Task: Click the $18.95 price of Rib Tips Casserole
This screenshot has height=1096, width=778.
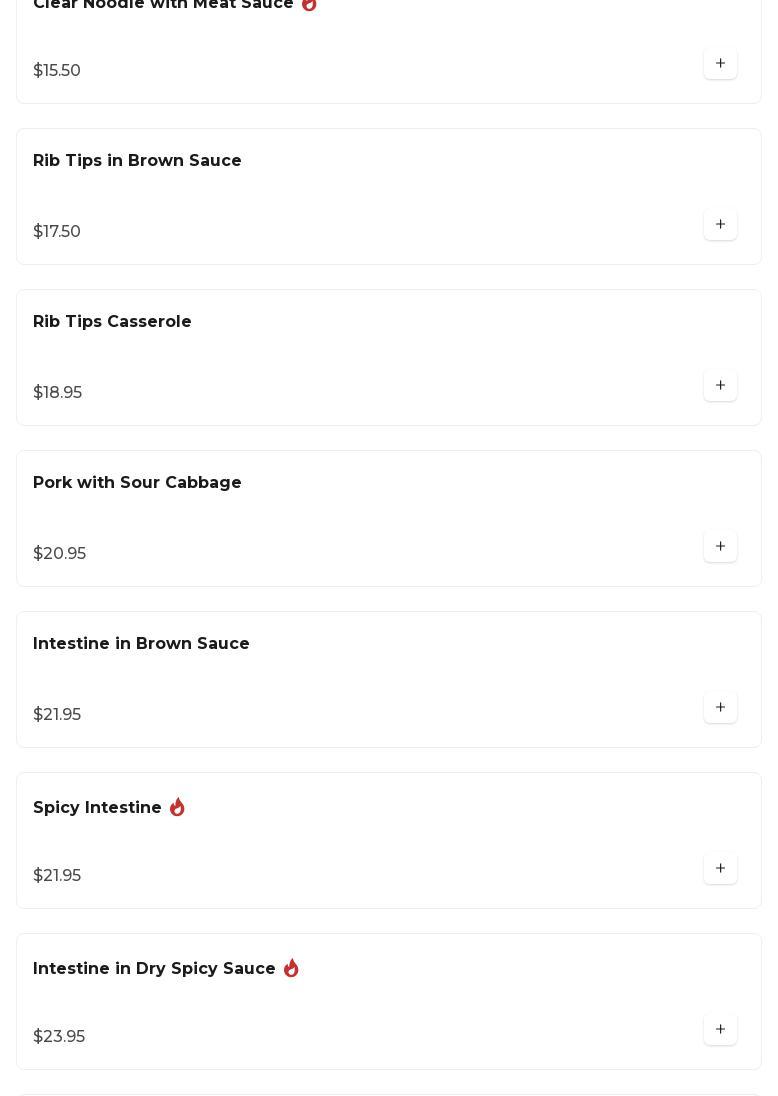Action: click(x=58, y=393)
